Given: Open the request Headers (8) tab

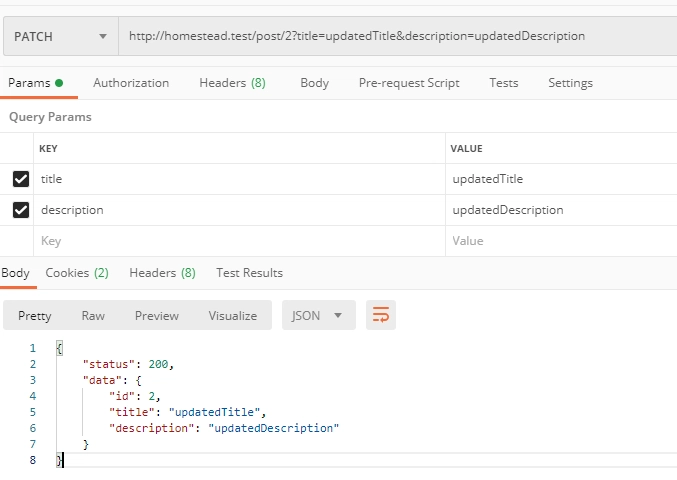Looking at the screenshot, I should [x=232, y=83].
